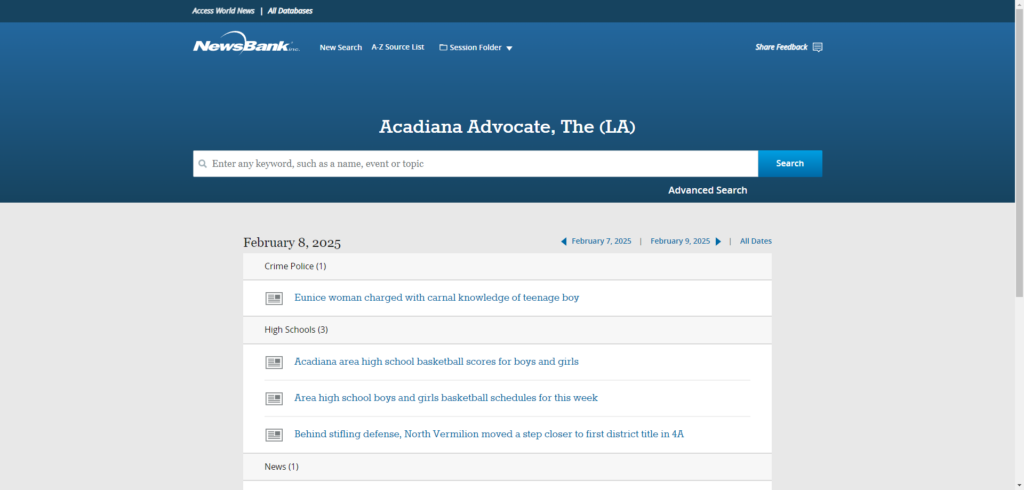View the All Dates link
Image resolution: width=1024 pixels, height=490 pixels.
click(x=755, y=241)
